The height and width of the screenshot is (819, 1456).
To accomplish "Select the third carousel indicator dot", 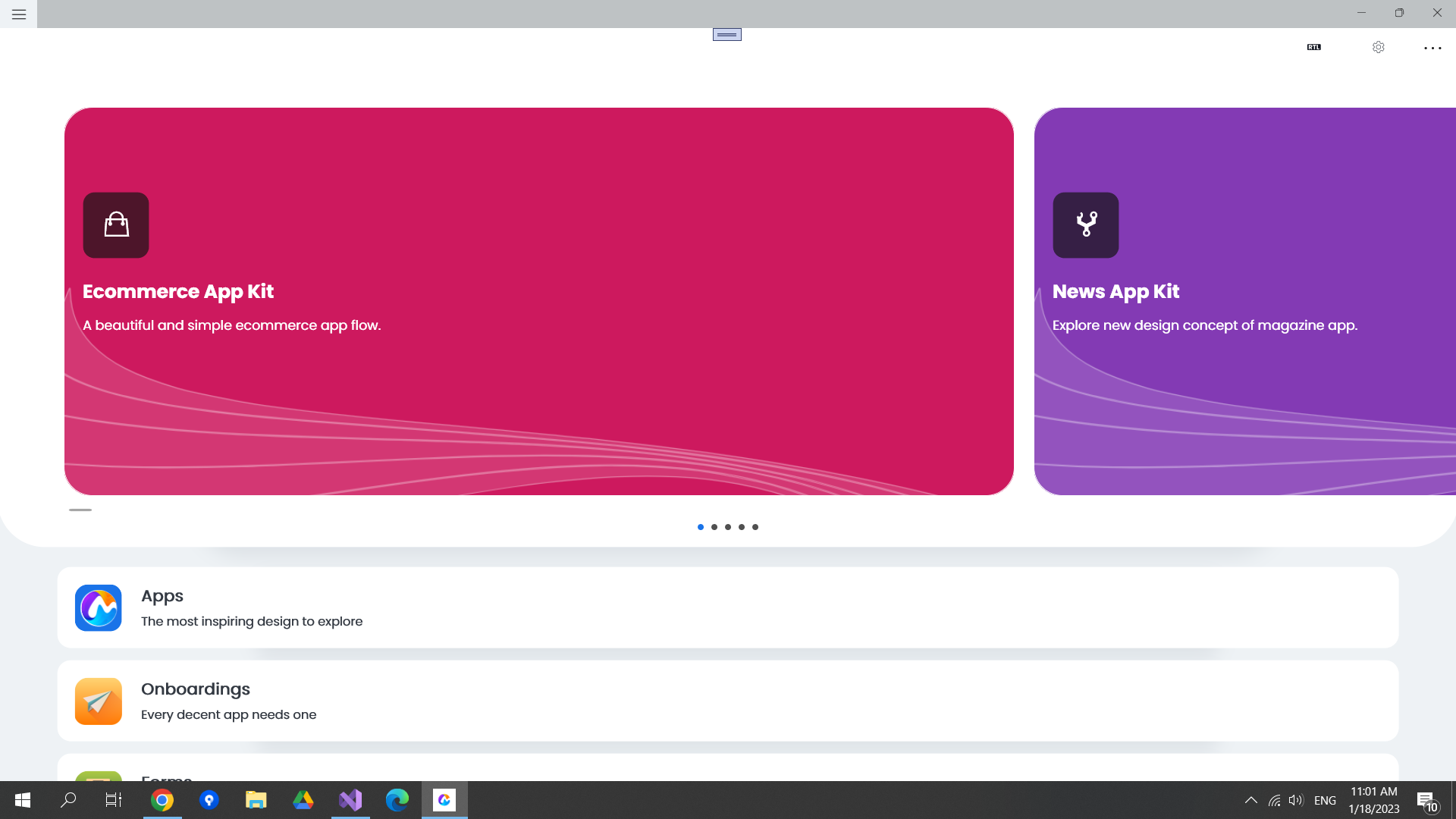I will (728, 527).
